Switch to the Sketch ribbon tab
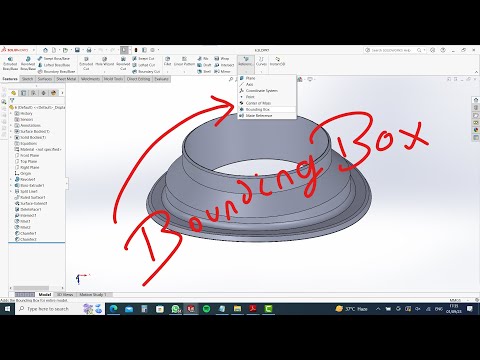This screenshot has width=480, height=360. pyautogui.click(x=27, y=79)
